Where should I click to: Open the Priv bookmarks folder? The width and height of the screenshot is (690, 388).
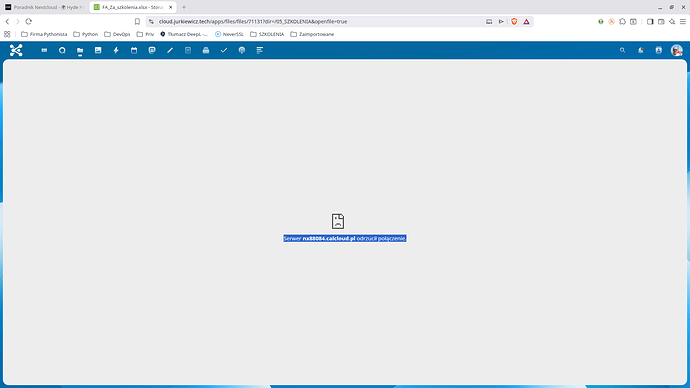[x=145, y=34]
